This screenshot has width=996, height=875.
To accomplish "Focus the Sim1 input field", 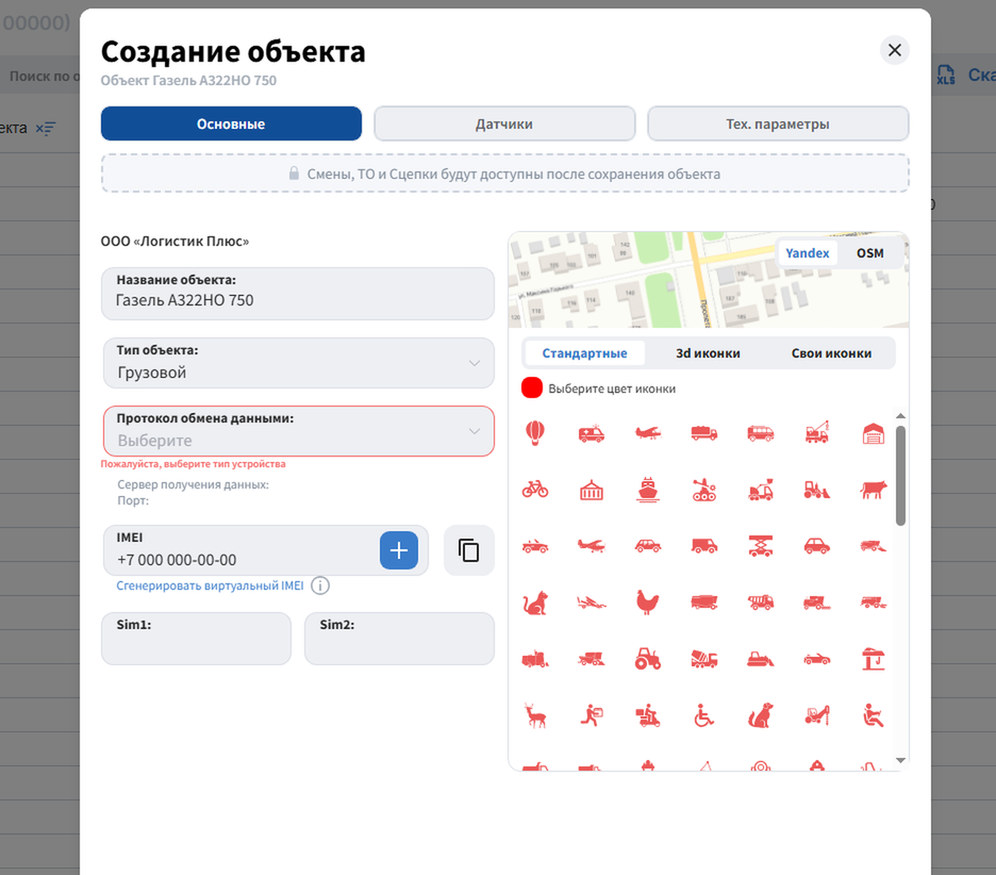I will pos(196,639).
